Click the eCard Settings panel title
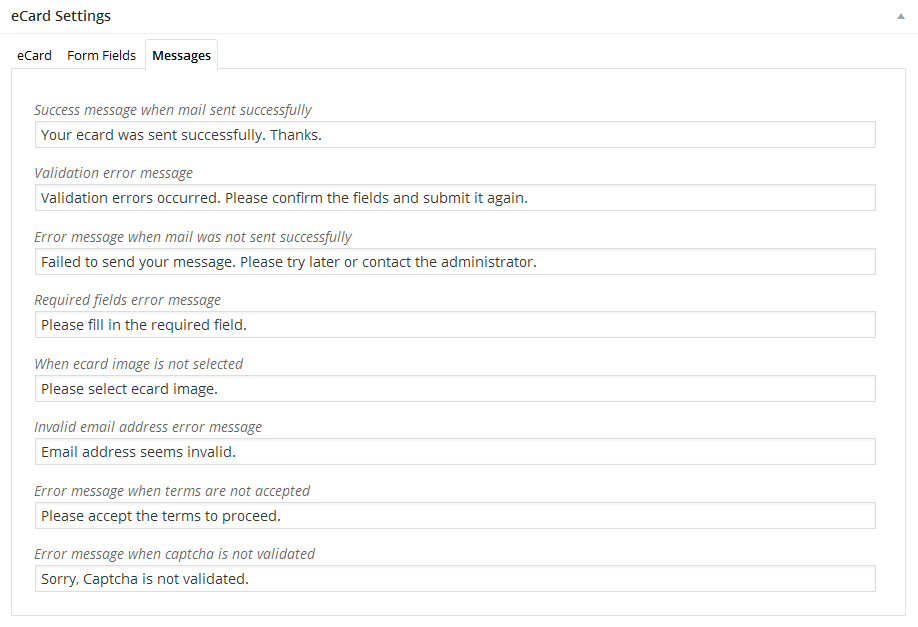This screenshot has height=627, width=918. pos(61,16)
